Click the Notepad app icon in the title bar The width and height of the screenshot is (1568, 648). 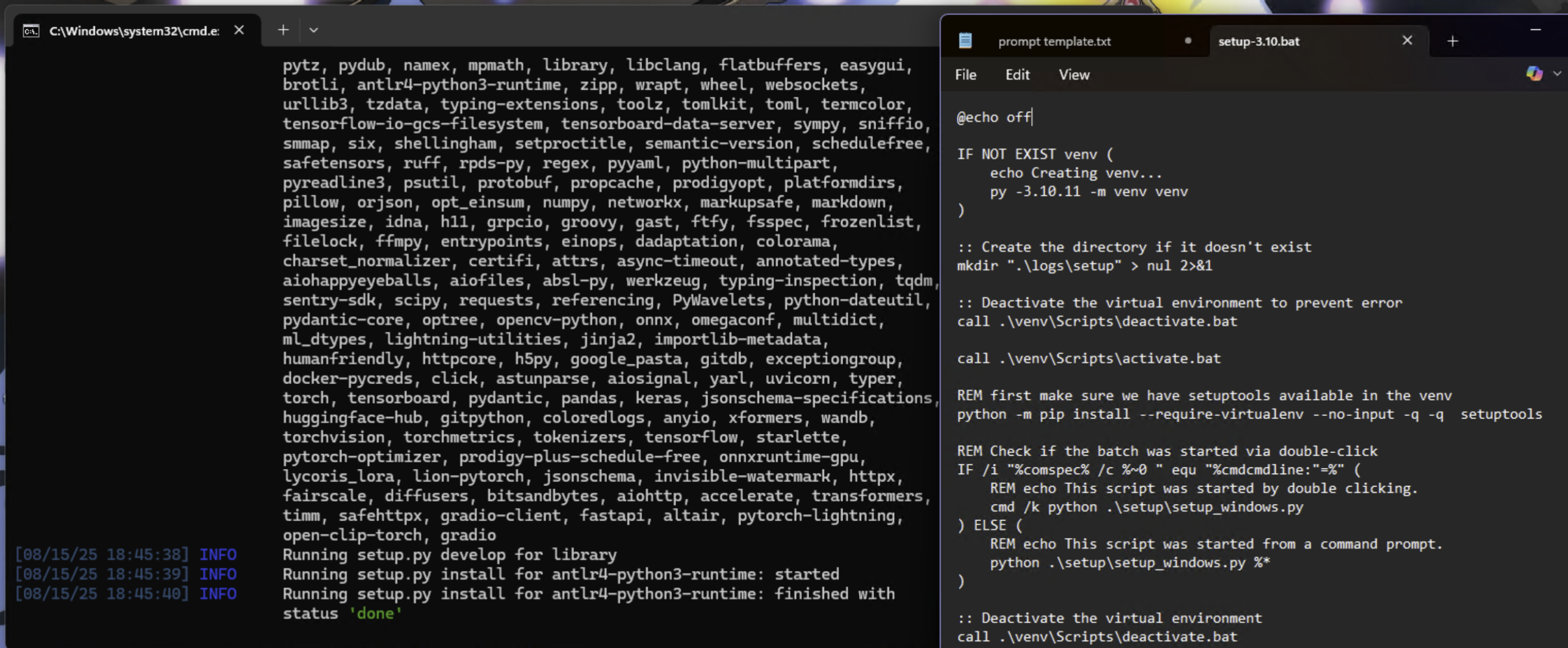(x=965, y=41)
